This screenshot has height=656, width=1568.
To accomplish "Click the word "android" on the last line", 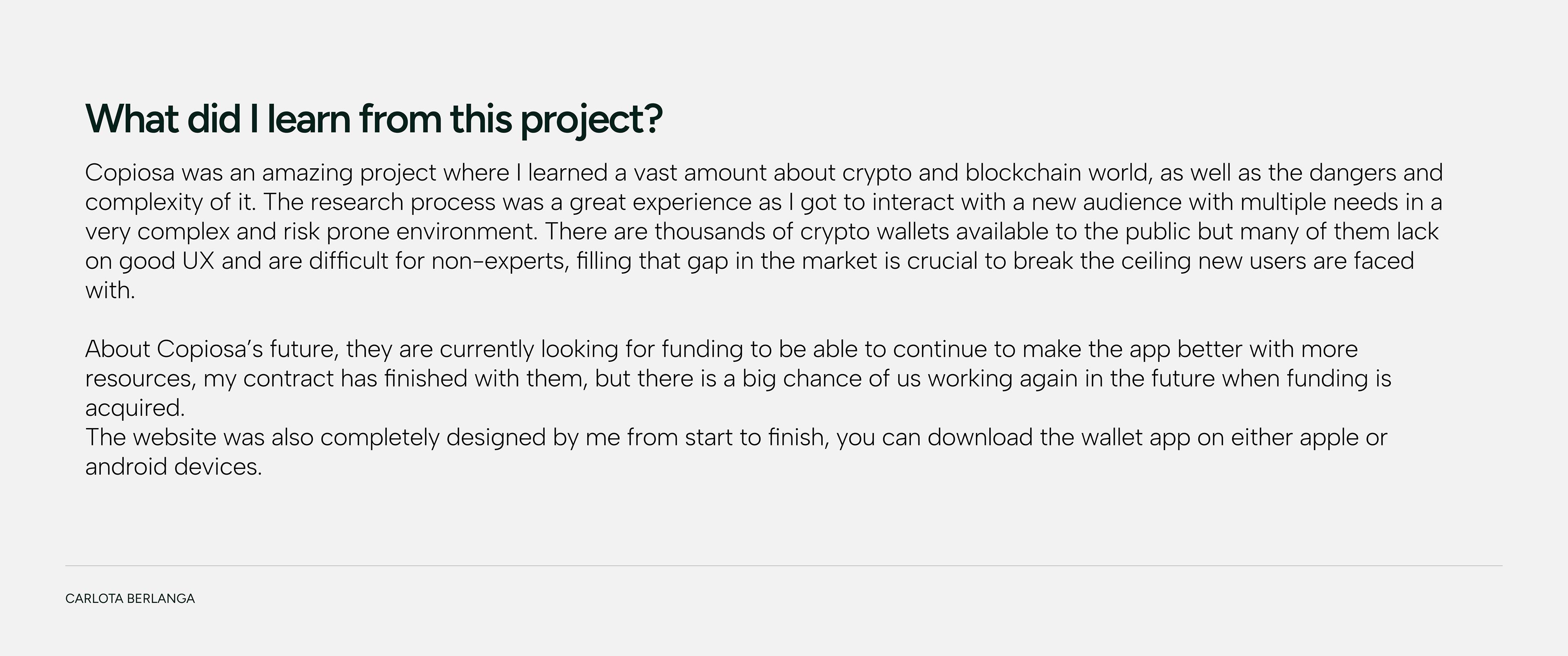I will pos(126,467).
